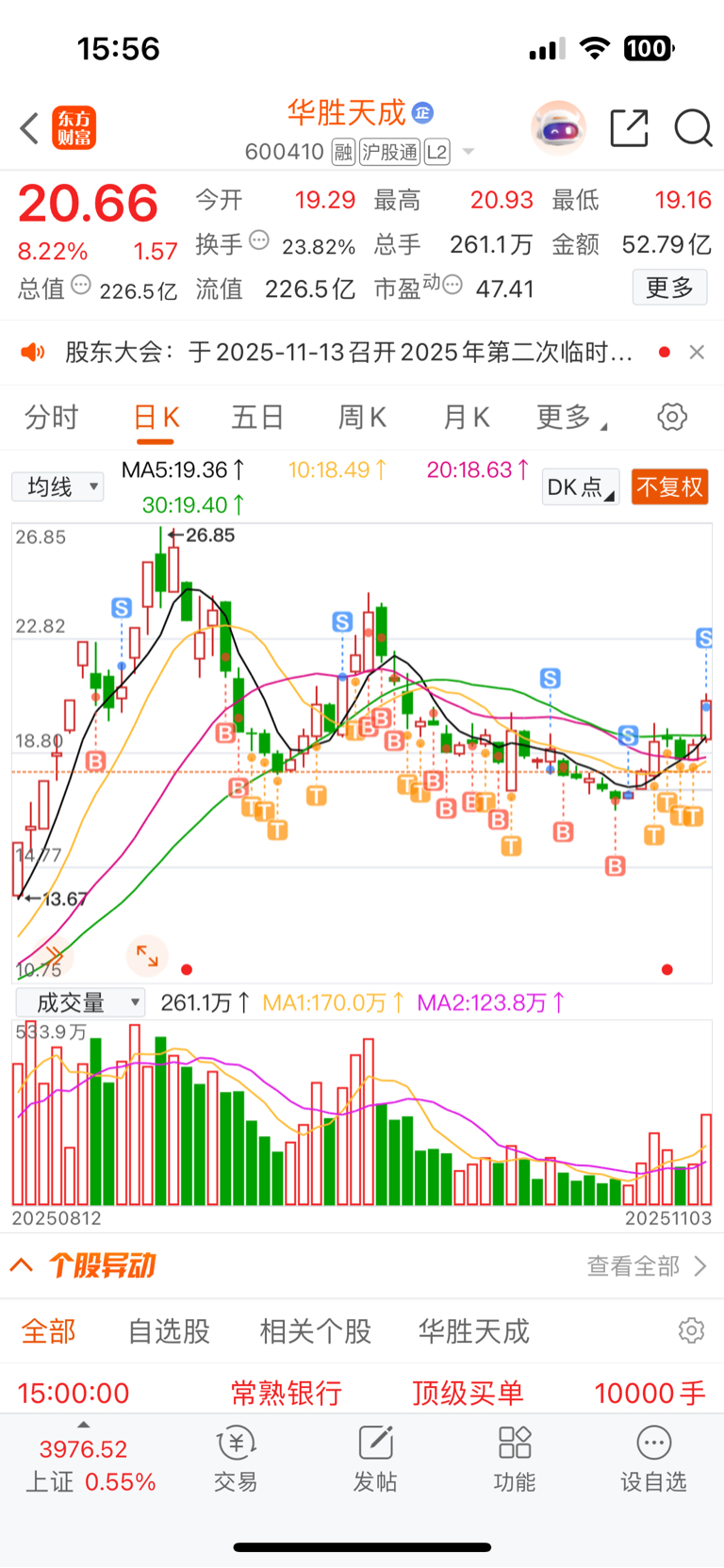This screenshot has width=724, height=1568.
Task: Select the 华胜天成 filter tab
Action: (x=474, y=1331)
